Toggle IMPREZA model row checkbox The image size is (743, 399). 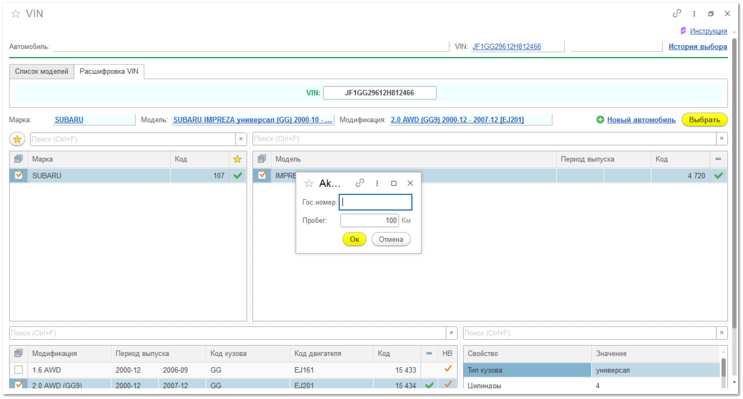[x=262, y=175]
